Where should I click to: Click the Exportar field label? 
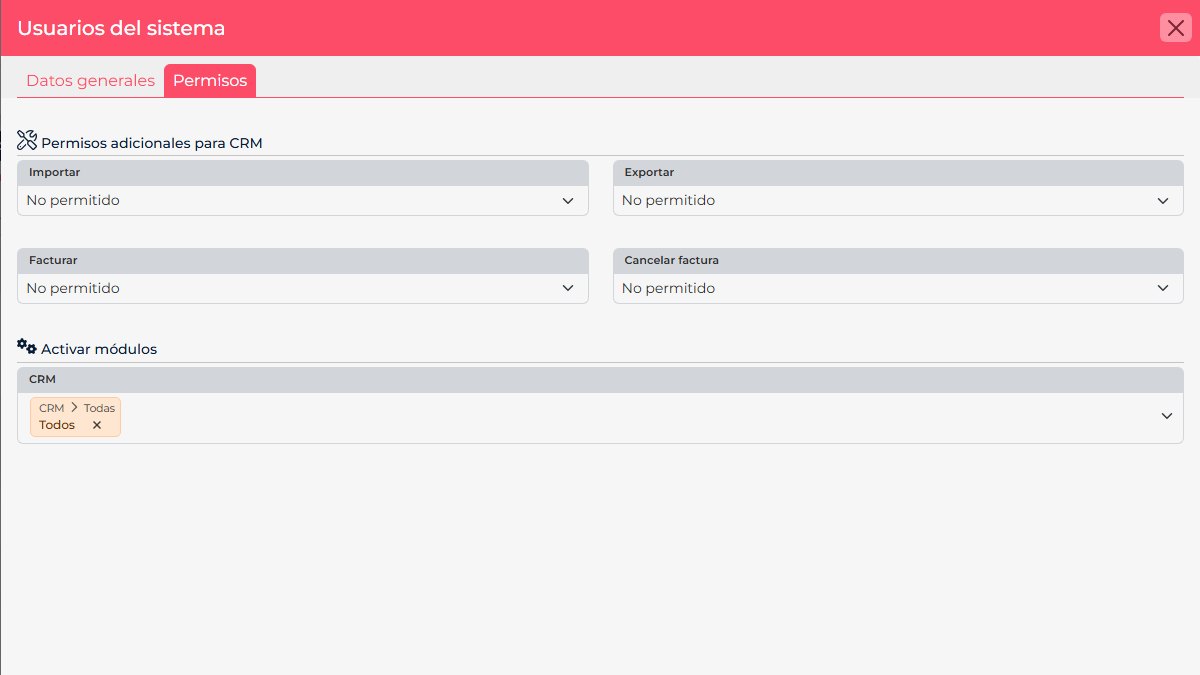(x=649, y=172)
